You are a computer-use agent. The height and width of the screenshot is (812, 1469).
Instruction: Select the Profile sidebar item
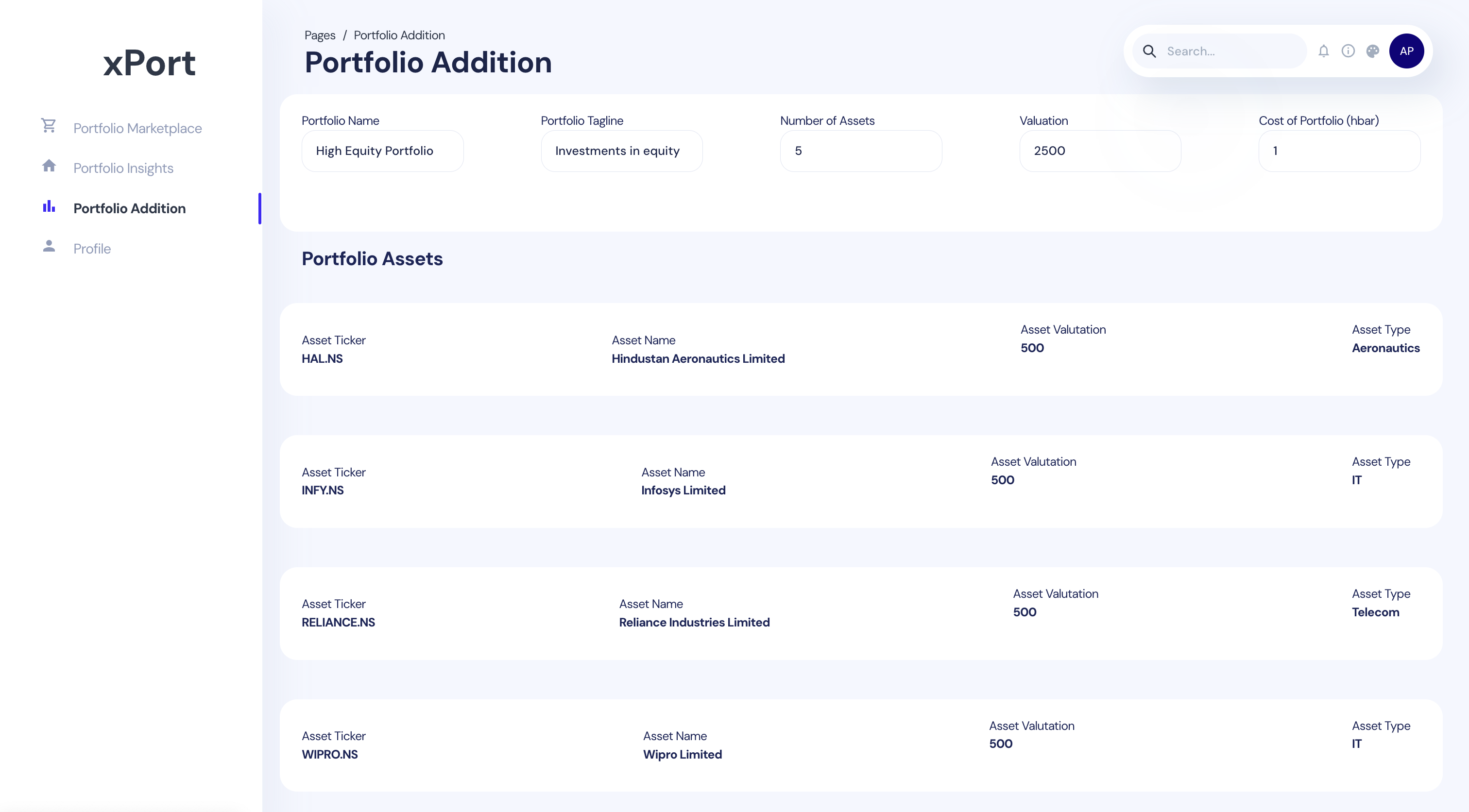pyautogui.click(x=92, y=249)
